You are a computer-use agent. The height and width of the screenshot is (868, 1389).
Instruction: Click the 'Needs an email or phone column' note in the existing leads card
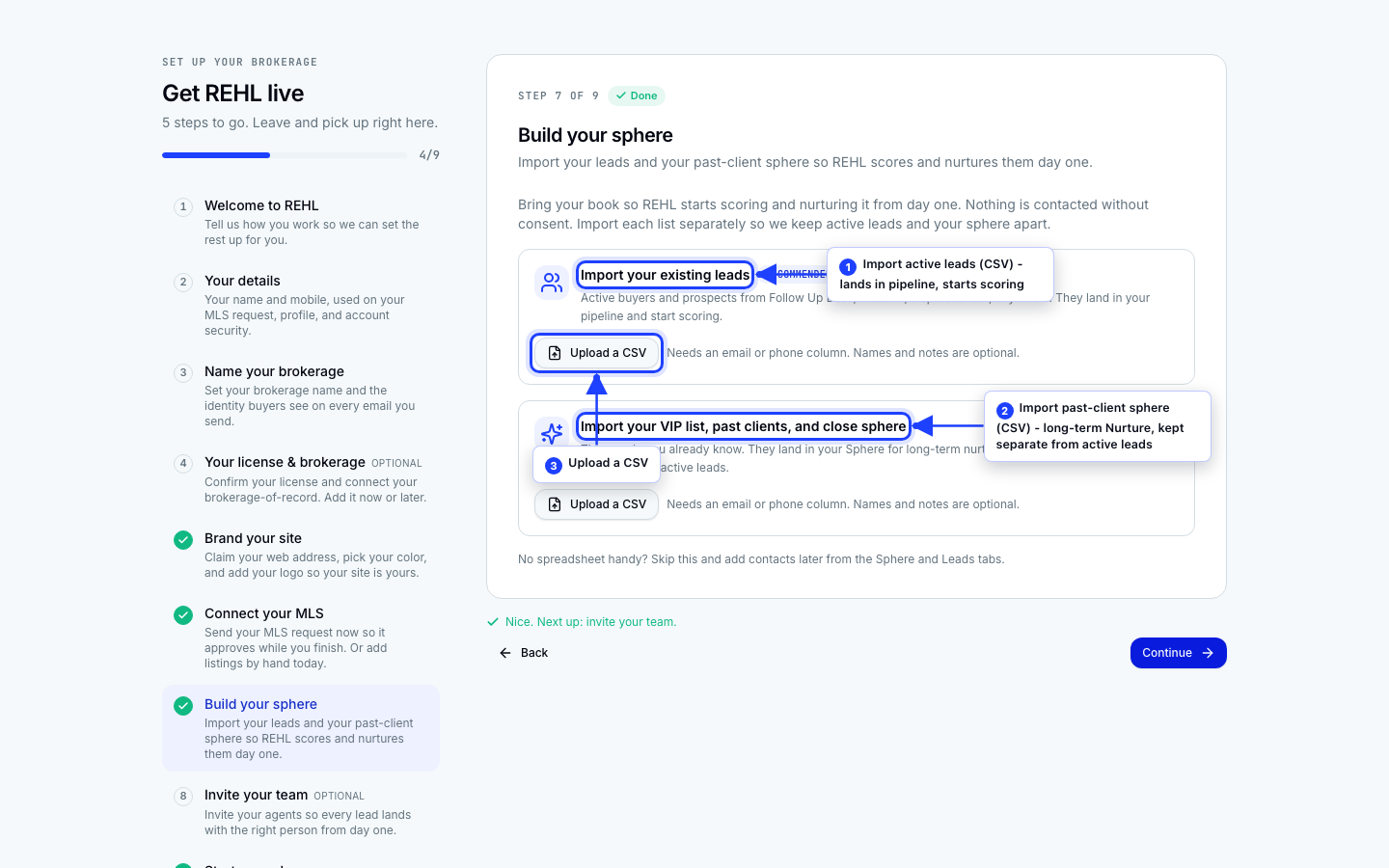(x=843, y=353)
